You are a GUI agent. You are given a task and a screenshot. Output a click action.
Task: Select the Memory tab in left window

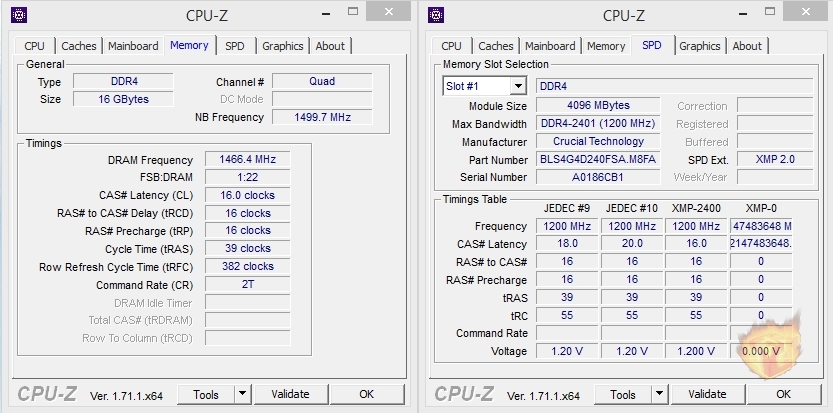coord(189,45)
